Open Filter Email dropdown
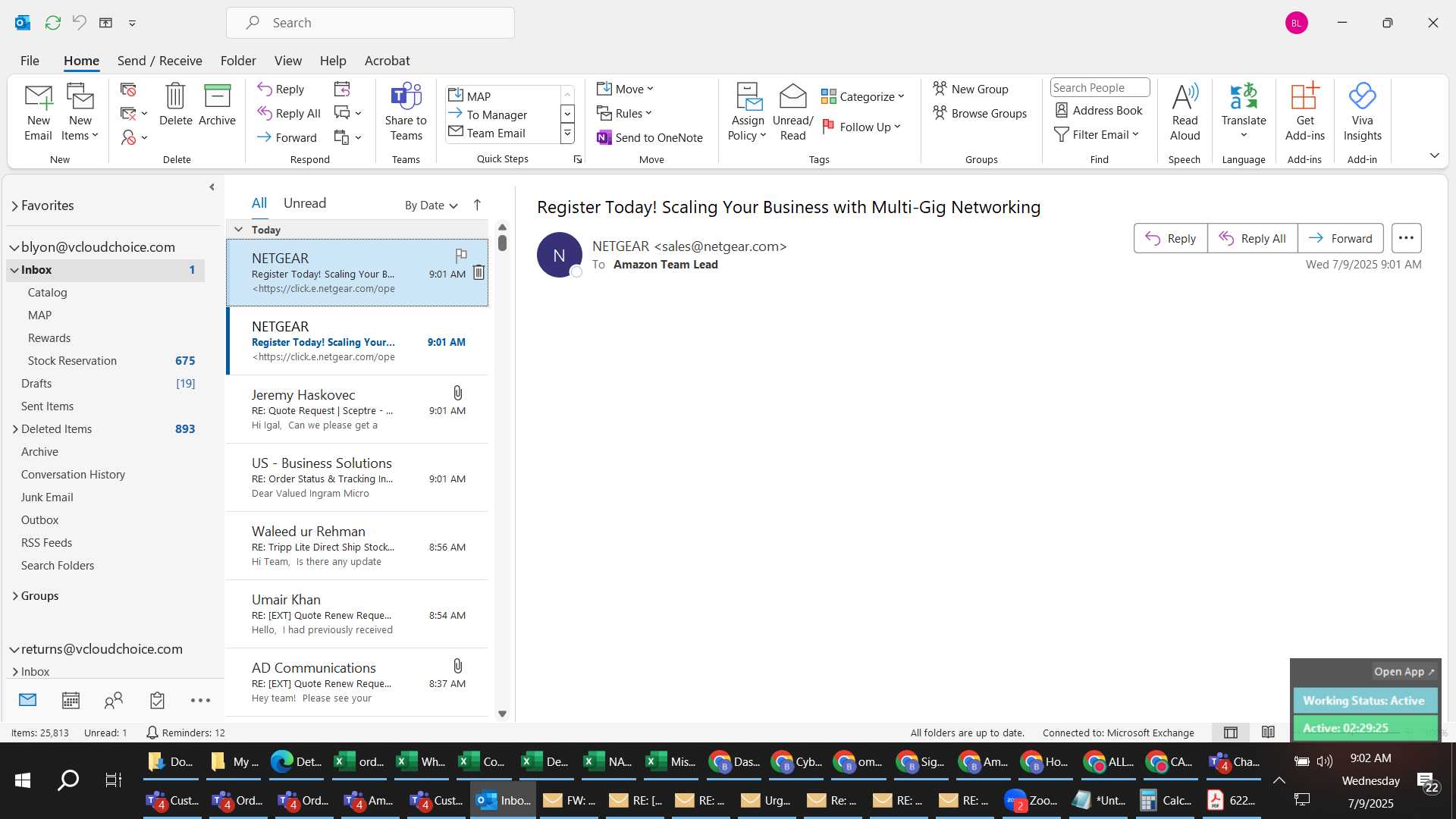1456x819 pixels. [x=1097, y=134]
